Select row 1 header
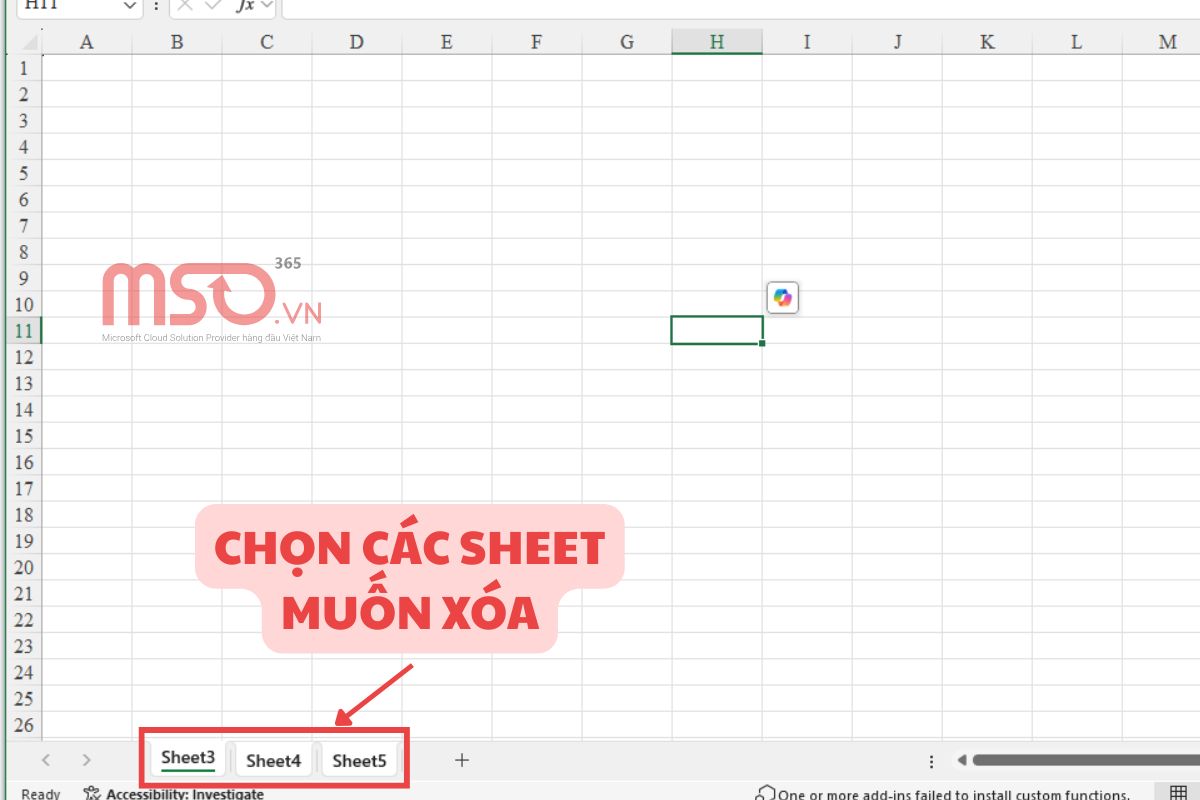 coord(25,68)
